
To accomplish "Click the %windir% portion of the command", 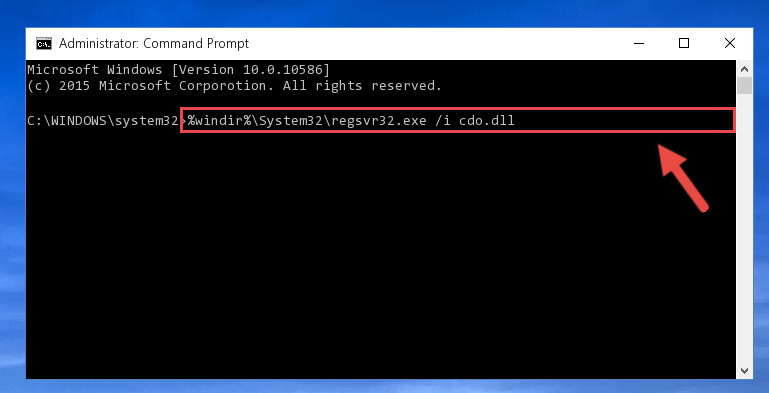I will coord(218,121).
